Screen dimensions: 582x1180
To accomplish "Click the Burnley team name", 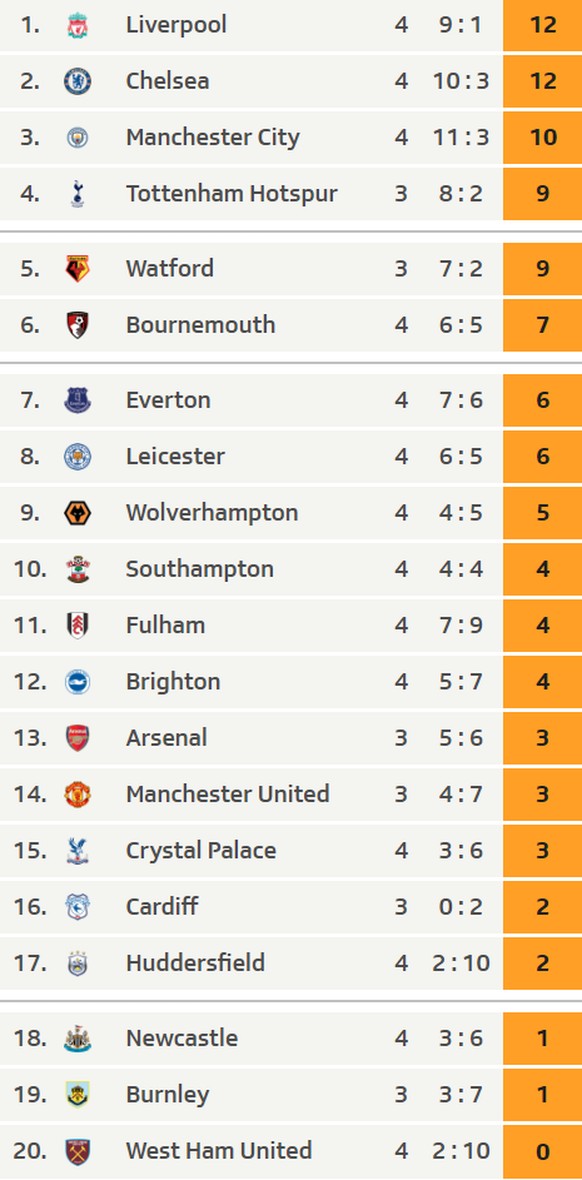I will click(167, 1095).
